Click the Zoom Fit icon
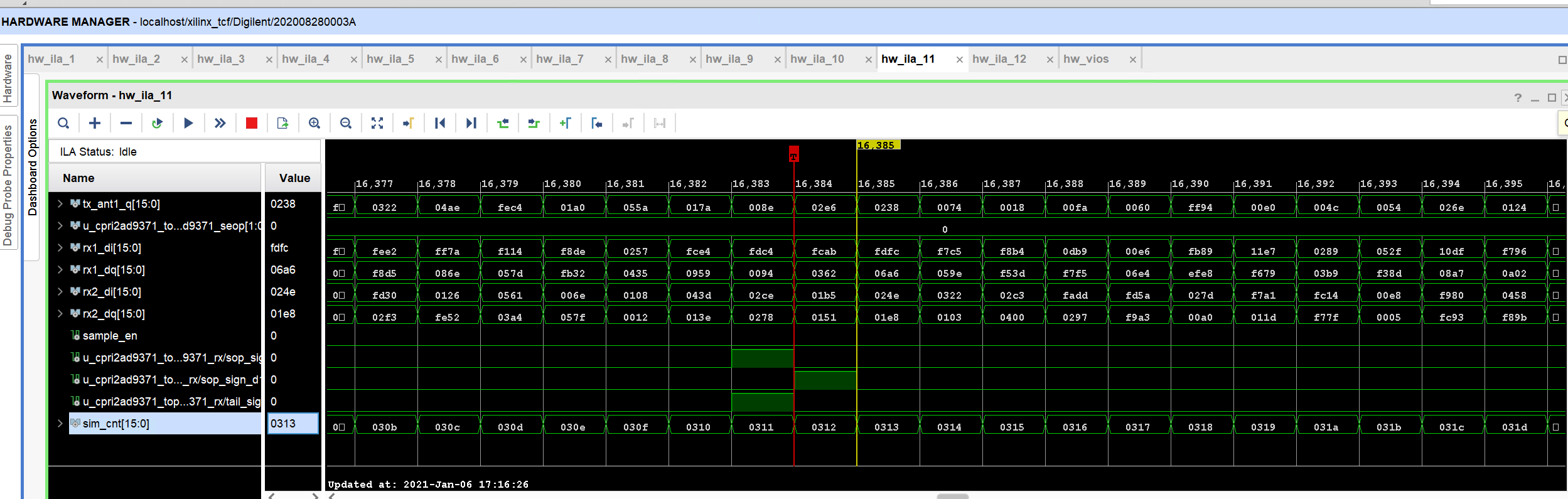Image resolution: width=1568 pixels, height=499 pixels. pyautogui.click(x=377, y=123)
